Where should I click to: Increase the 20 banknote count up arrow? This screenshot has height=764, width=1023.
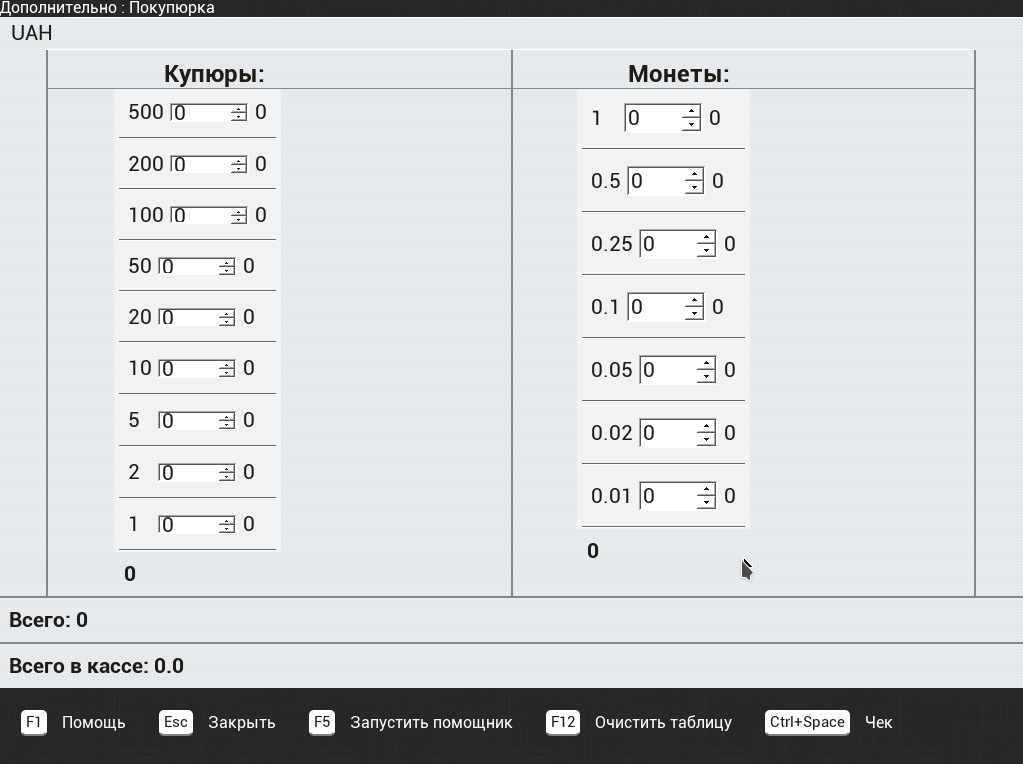226,313
